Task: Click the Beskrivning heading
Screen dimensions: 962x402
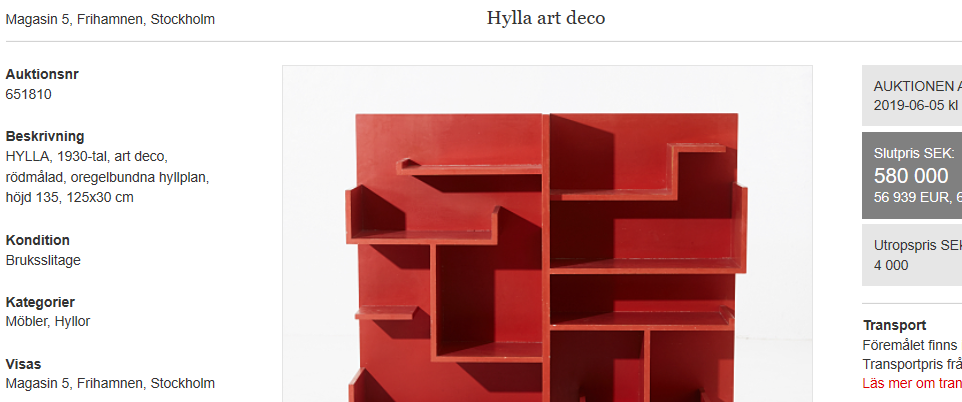Action: 45,136
